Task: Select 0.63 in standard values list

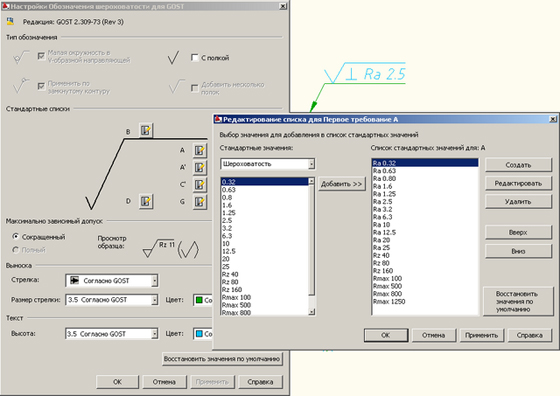Action: (264, 190)
